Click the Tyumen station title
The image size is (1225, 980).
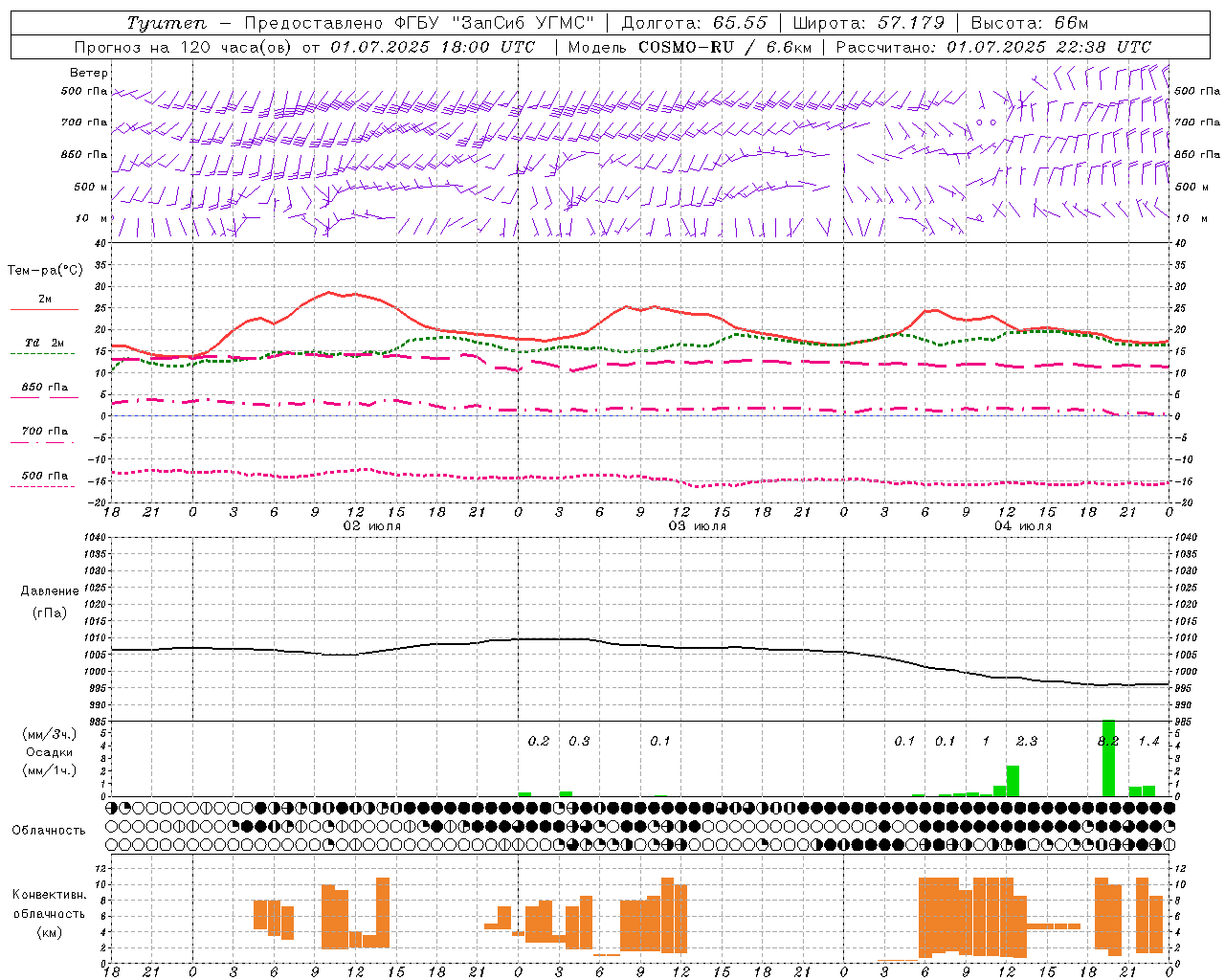point(167,23)
